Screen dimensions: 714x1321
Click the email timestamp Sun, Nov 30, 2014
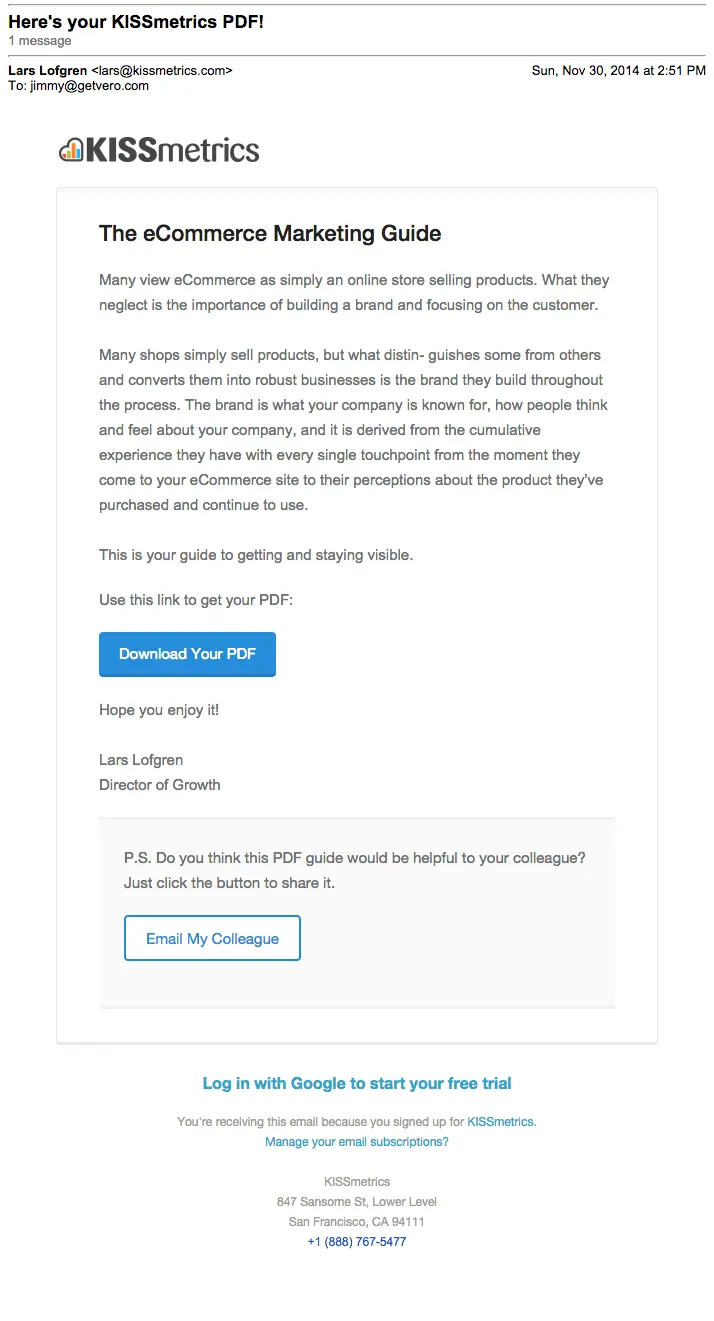[619, 71]
